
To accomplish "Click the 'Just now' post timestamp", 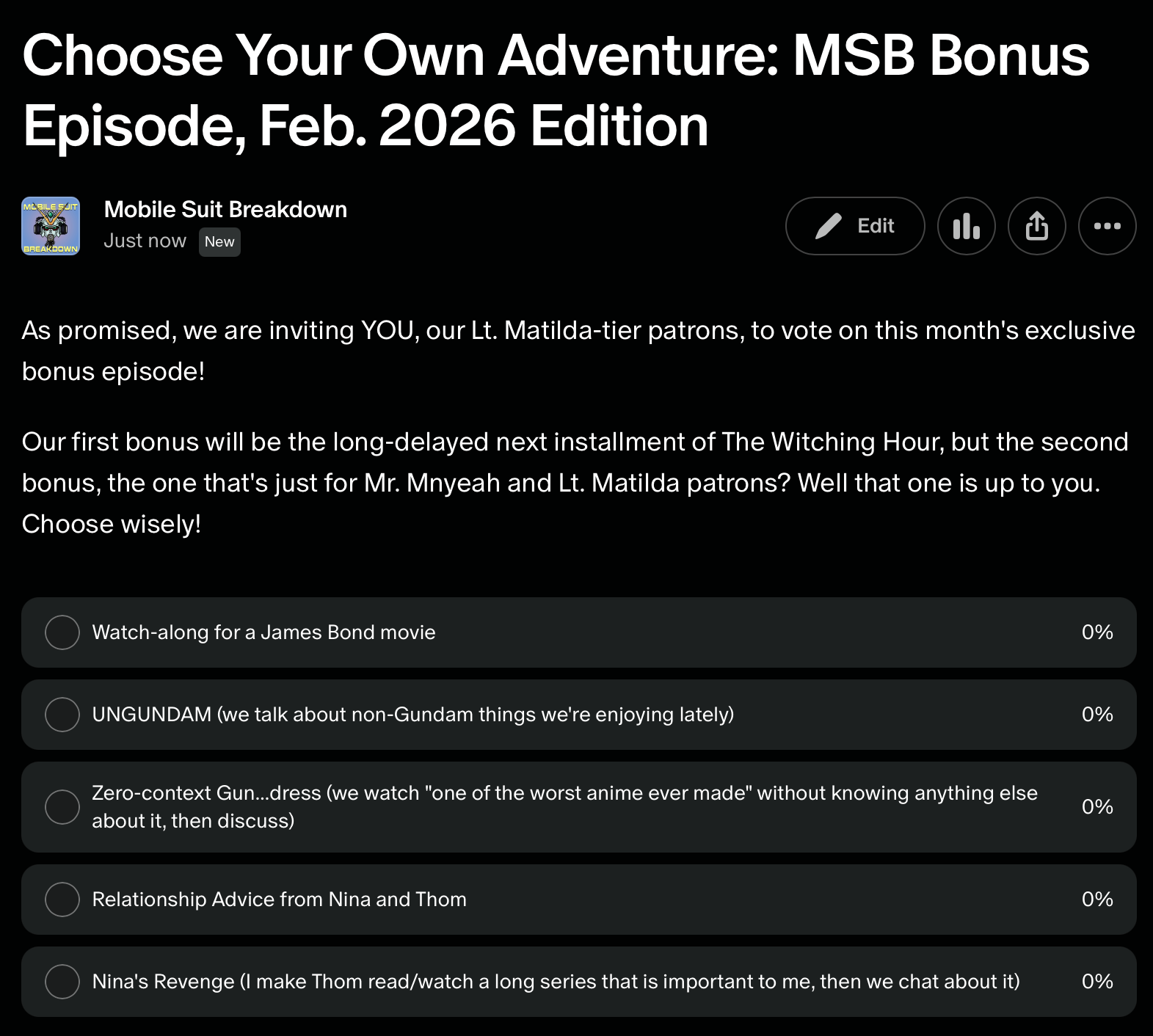I will pos(145,241).
